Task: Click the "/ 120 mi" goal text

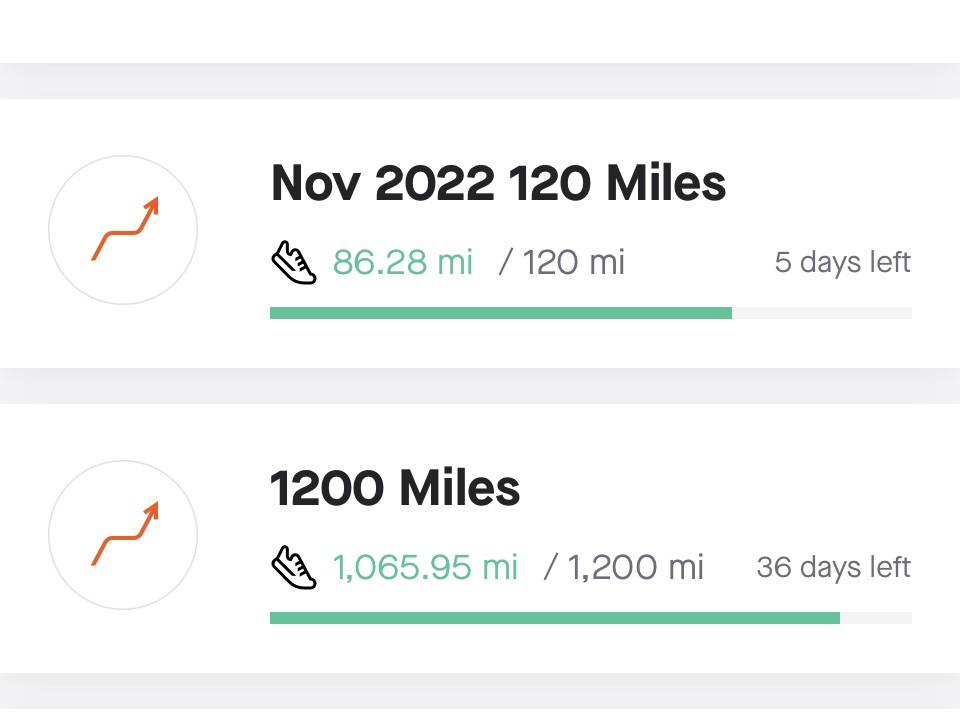Action: click(562, 263)
